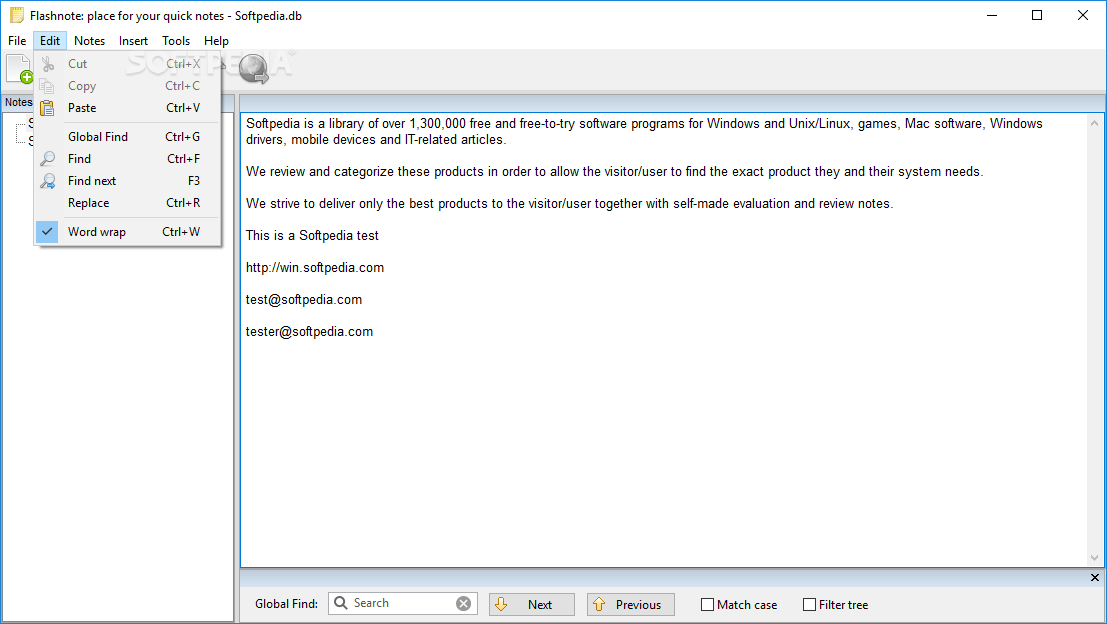Viewport: 1107px width, 624px height.
Task: Click the text tester@softpedia.com
Action: tap(309, 332)
